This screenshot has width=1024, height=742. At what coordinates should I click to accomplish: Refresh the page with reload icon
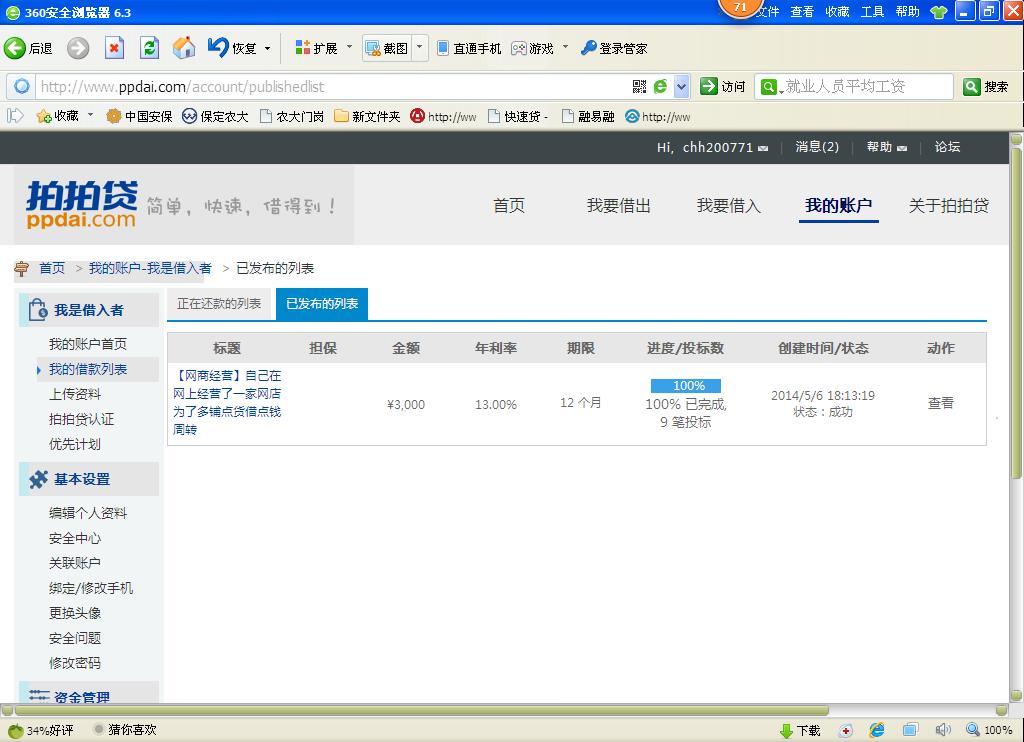click(150, 48)
